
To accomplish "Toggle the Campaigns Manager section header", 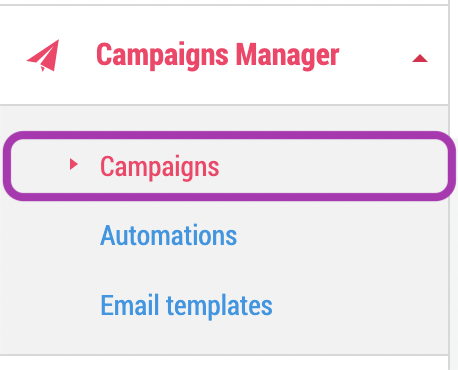I will click(224, 55).
